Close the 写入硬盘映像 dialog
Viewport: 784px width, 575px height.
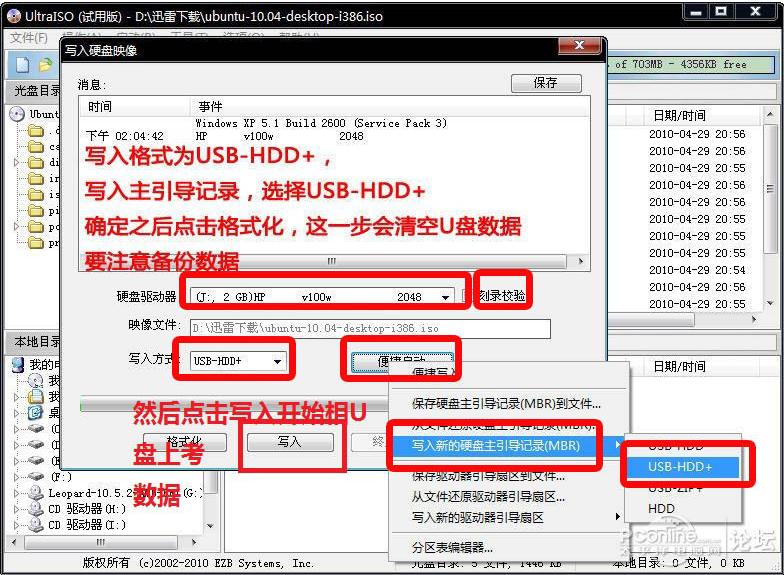tap(579, 46)
